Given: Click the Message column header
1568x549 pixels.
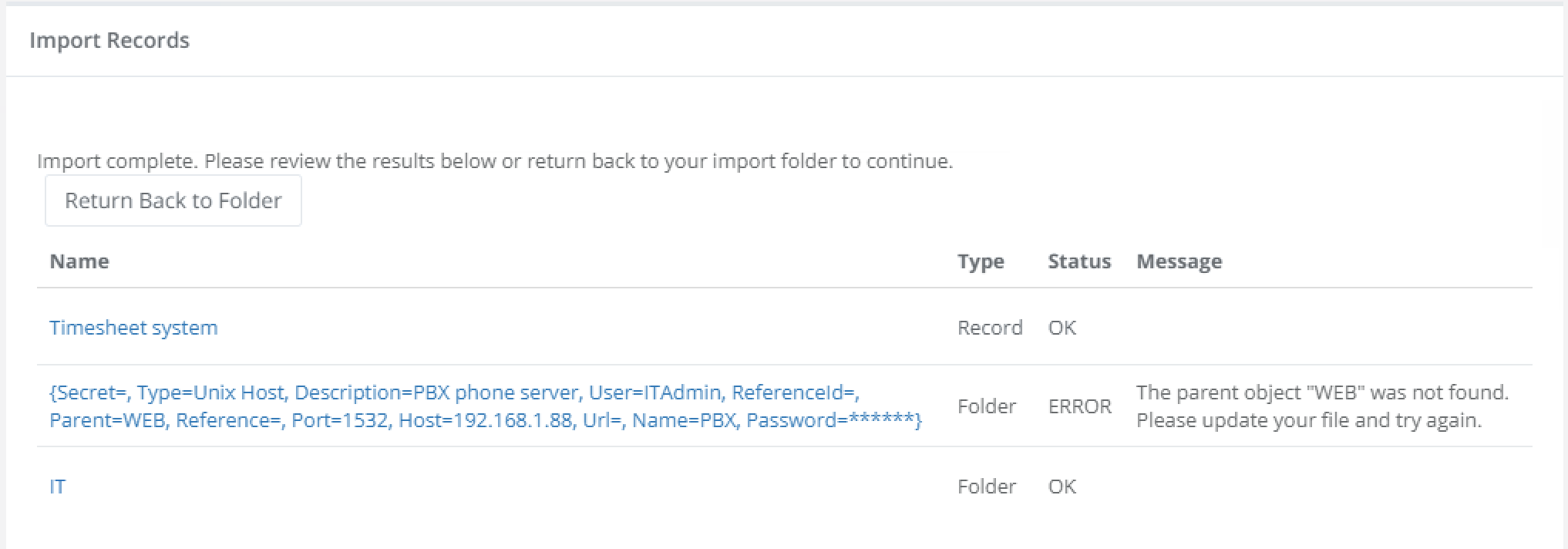Looking at the screenshot, I should pos(1179,261).
